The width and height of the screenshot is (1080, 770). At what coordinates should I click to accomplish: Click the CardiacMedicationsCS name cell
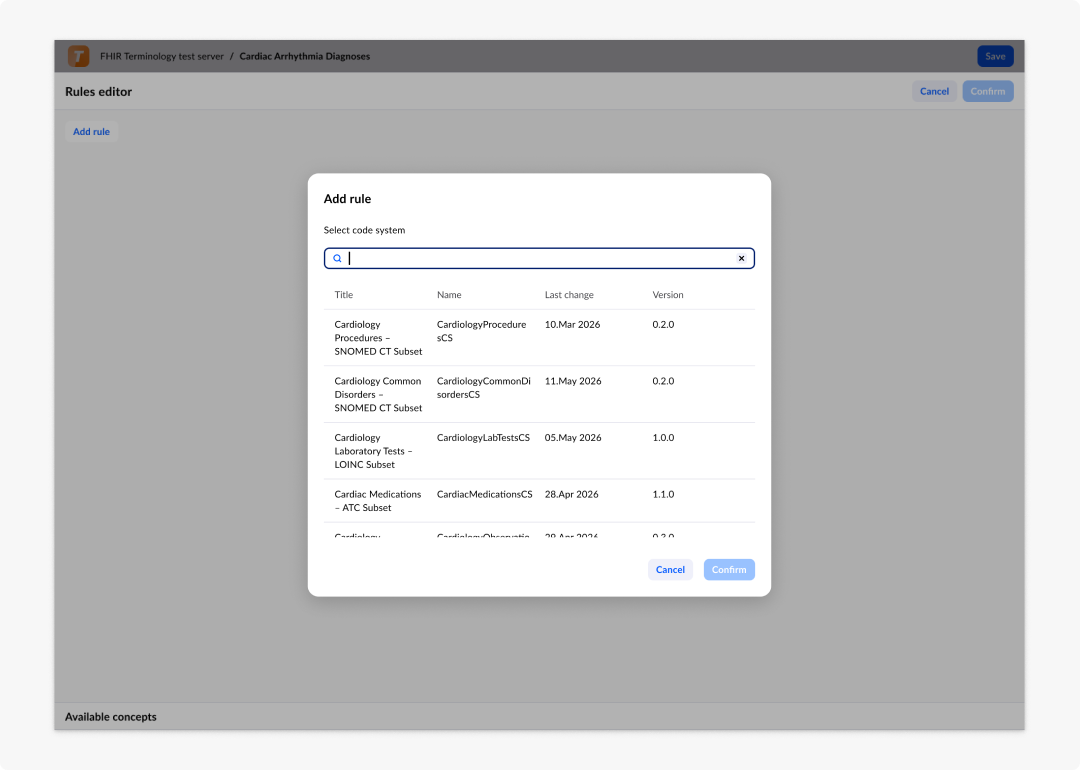tap(484, 494)
